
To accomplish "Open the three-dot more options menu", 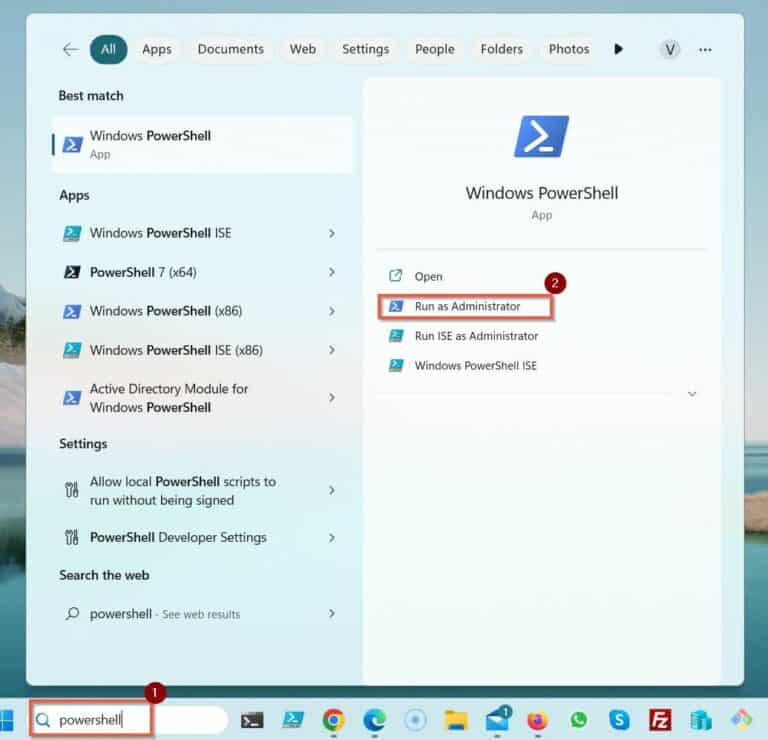I will [x=705, y=49].
